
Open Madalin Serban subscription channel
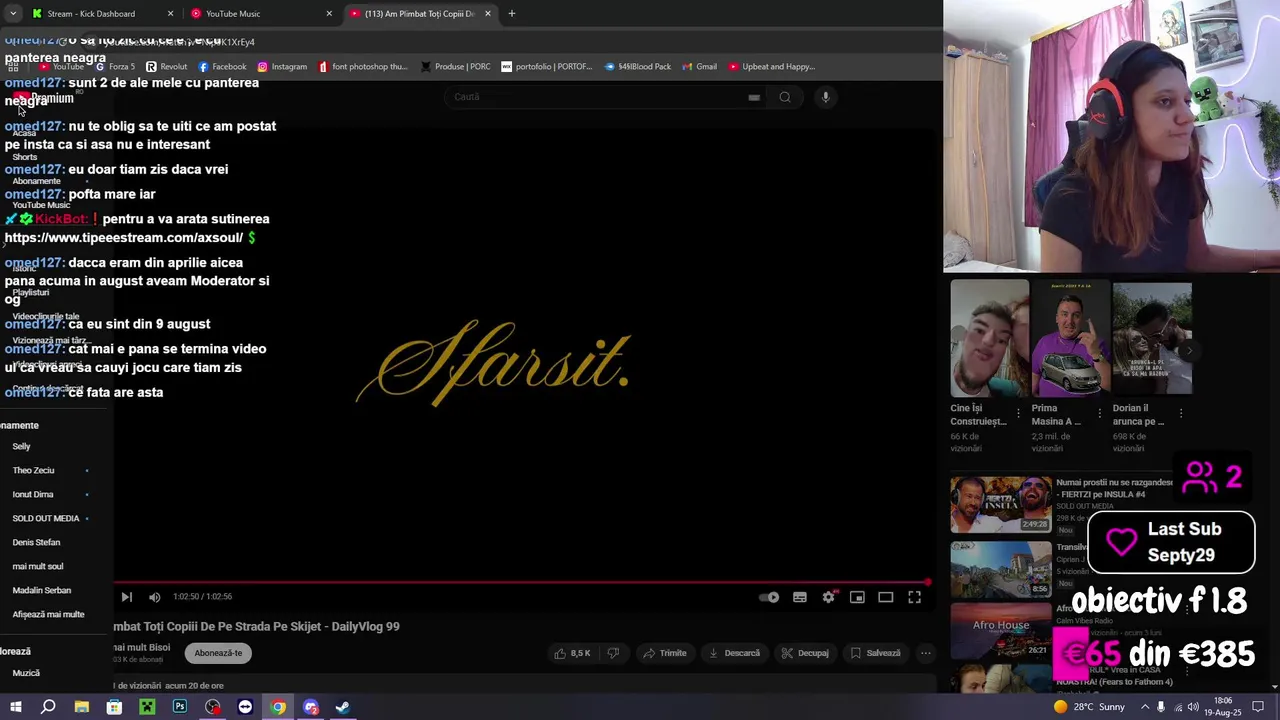click(x=42, y=590)
